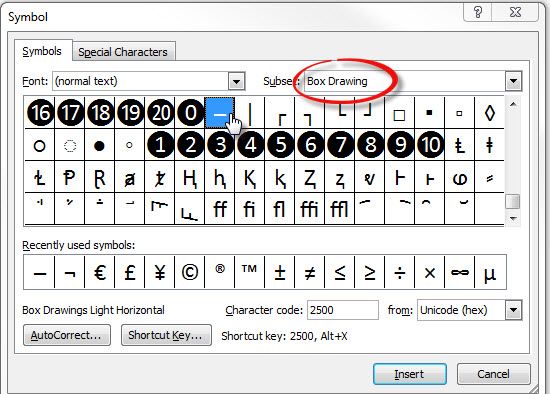
Task: Open the Shortcut Key... button
Action: [166, 335]
